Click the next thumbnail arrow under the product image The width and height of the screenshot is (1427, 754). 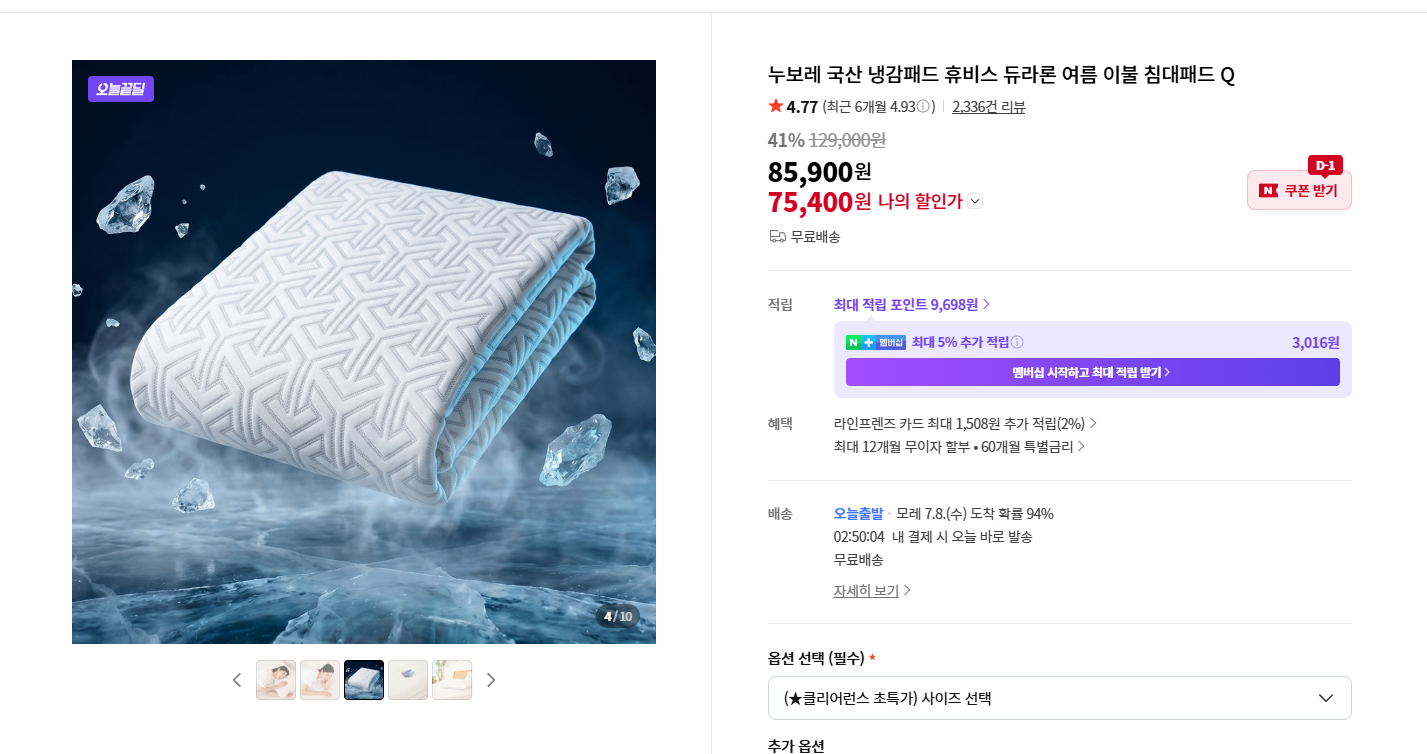click(491, 680)
